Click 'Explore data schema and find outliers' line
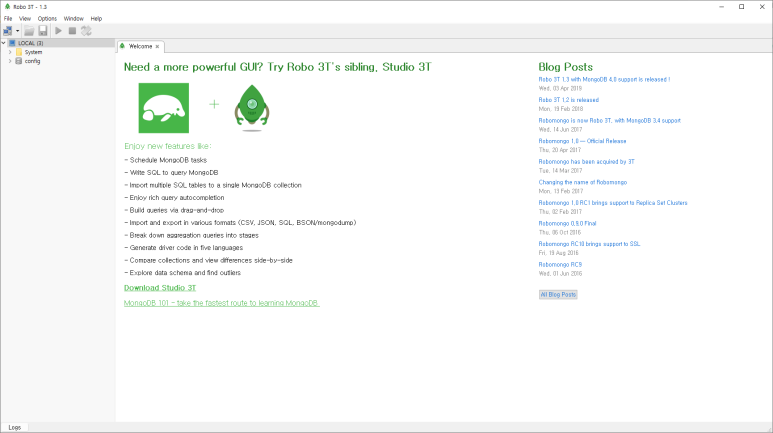The image size is (773, 433). click(182, 273)
